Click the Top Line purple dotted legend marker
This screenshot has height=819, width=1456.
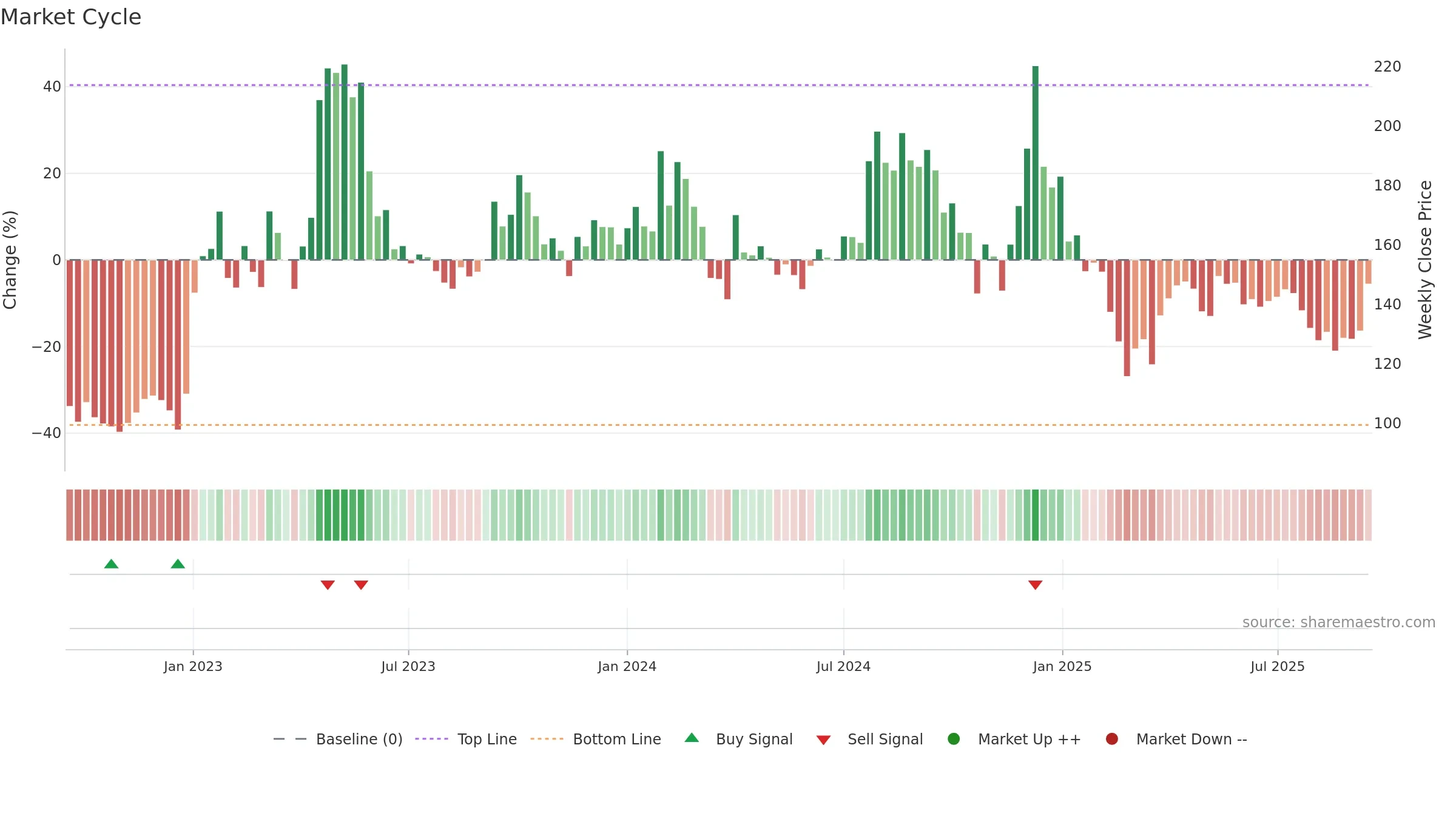[431, 739]
